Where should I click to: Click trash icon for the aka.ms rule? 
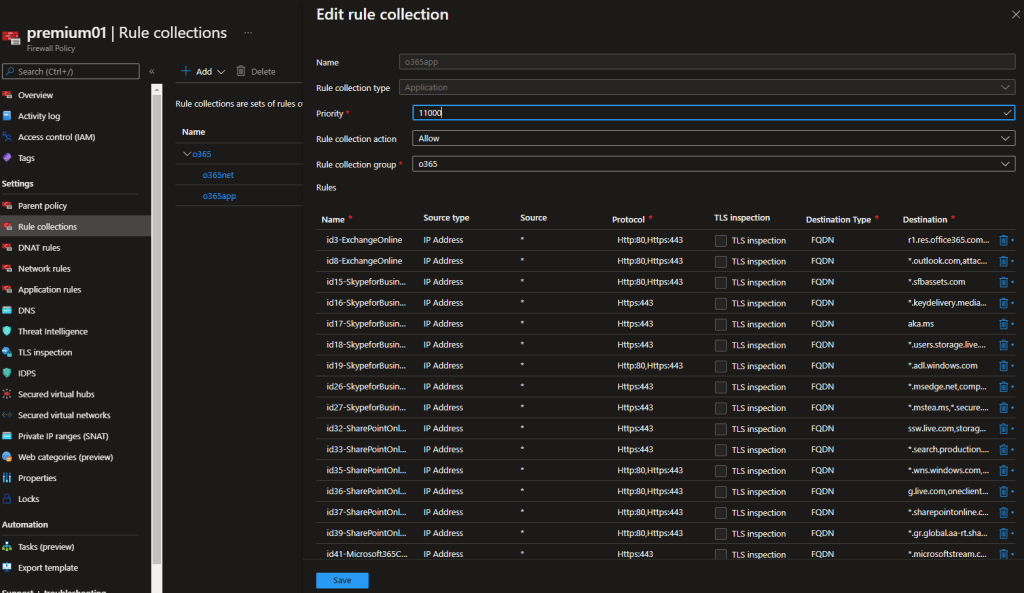pyautogui.click(x=1003, y=324)
